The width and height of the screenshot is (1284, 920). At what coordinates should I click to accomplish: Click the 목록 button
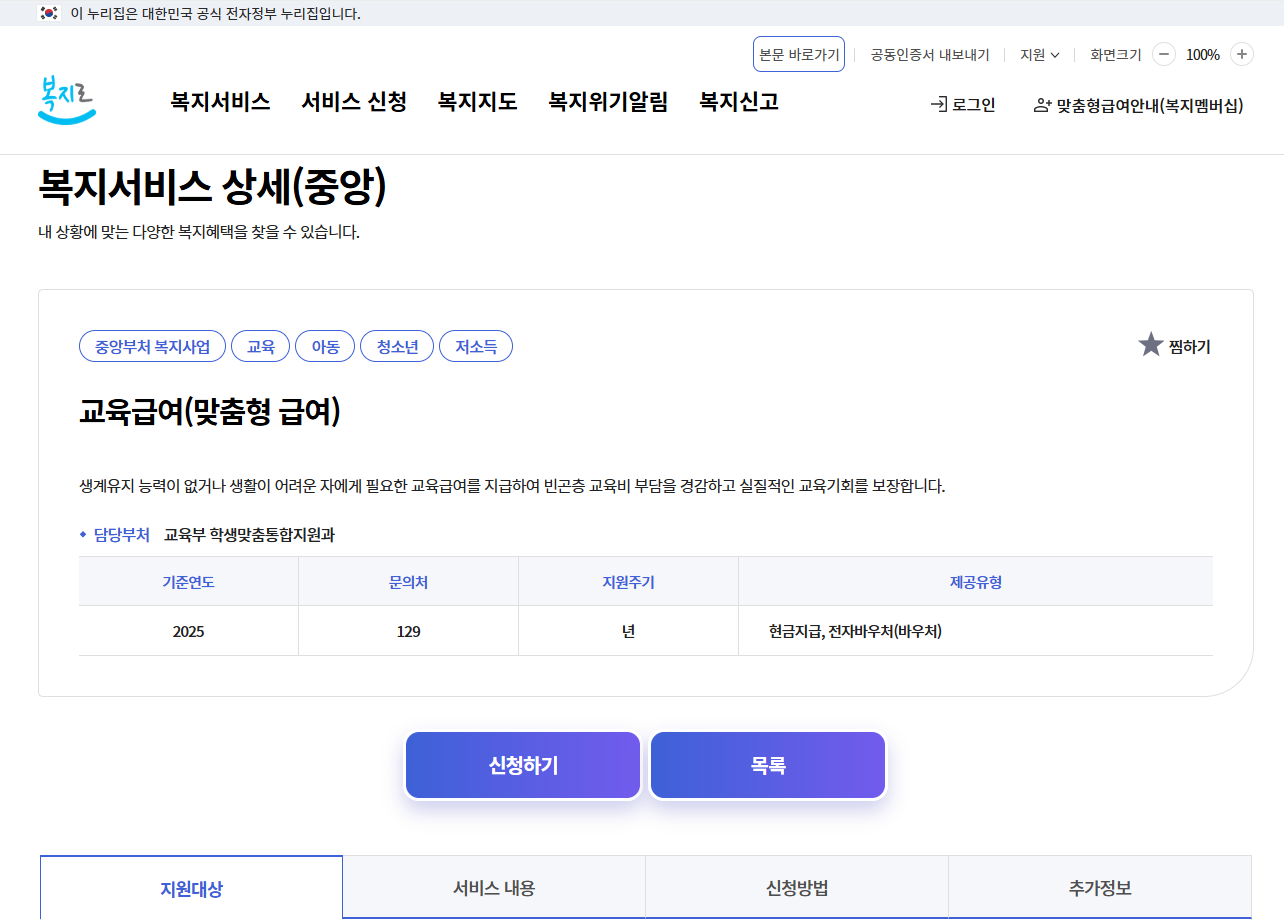[767, 764]
